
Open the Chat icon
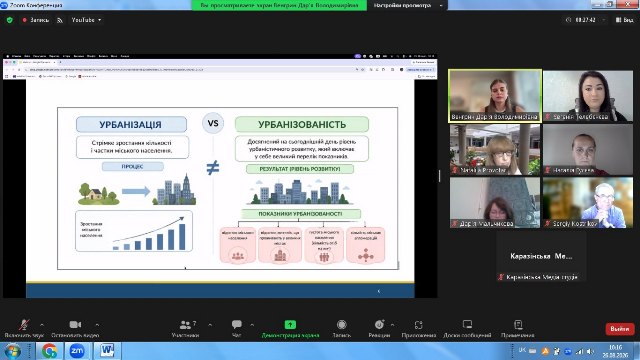236,324
